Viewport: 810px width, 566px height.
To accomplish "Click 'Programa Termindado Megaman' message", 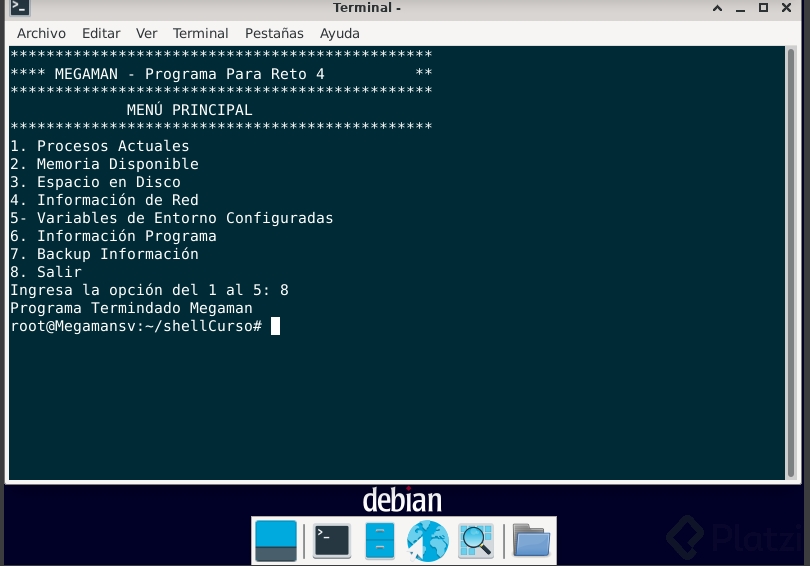I will [x=131, y=308].
